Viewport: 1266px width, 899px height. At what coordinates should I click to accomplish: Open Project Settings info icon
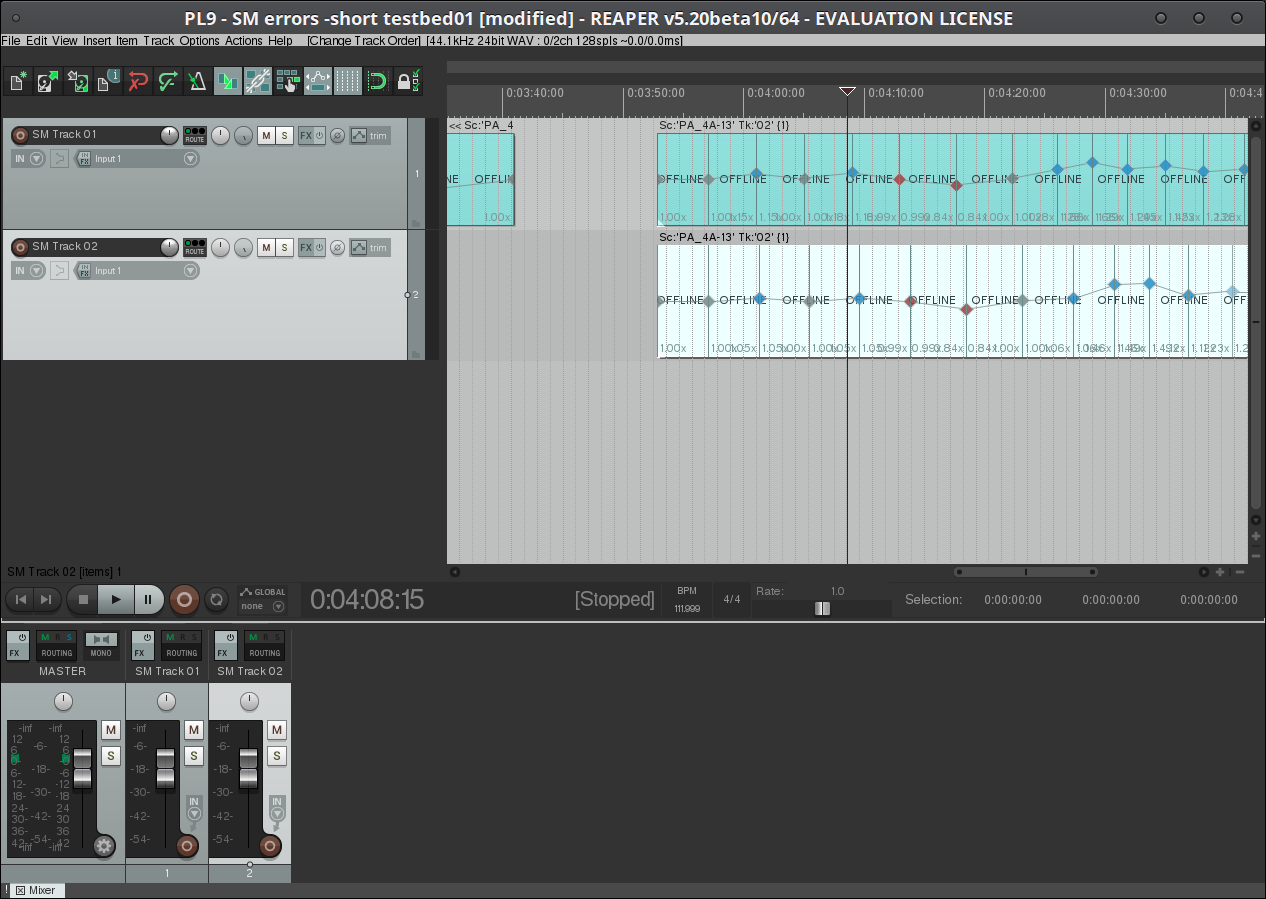(108, 81)
